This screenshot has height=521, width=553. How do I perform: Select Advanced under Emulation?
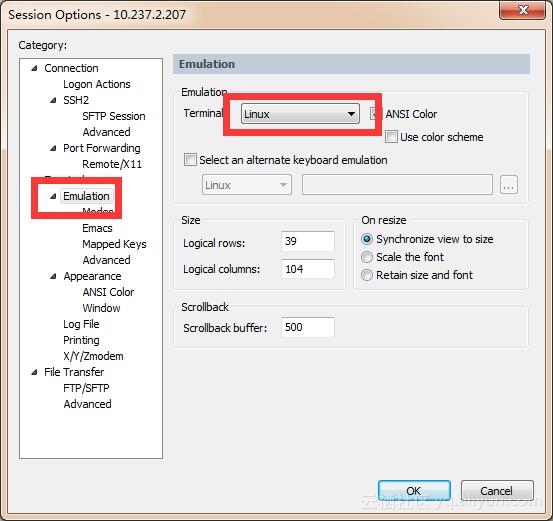coord(107,260)
